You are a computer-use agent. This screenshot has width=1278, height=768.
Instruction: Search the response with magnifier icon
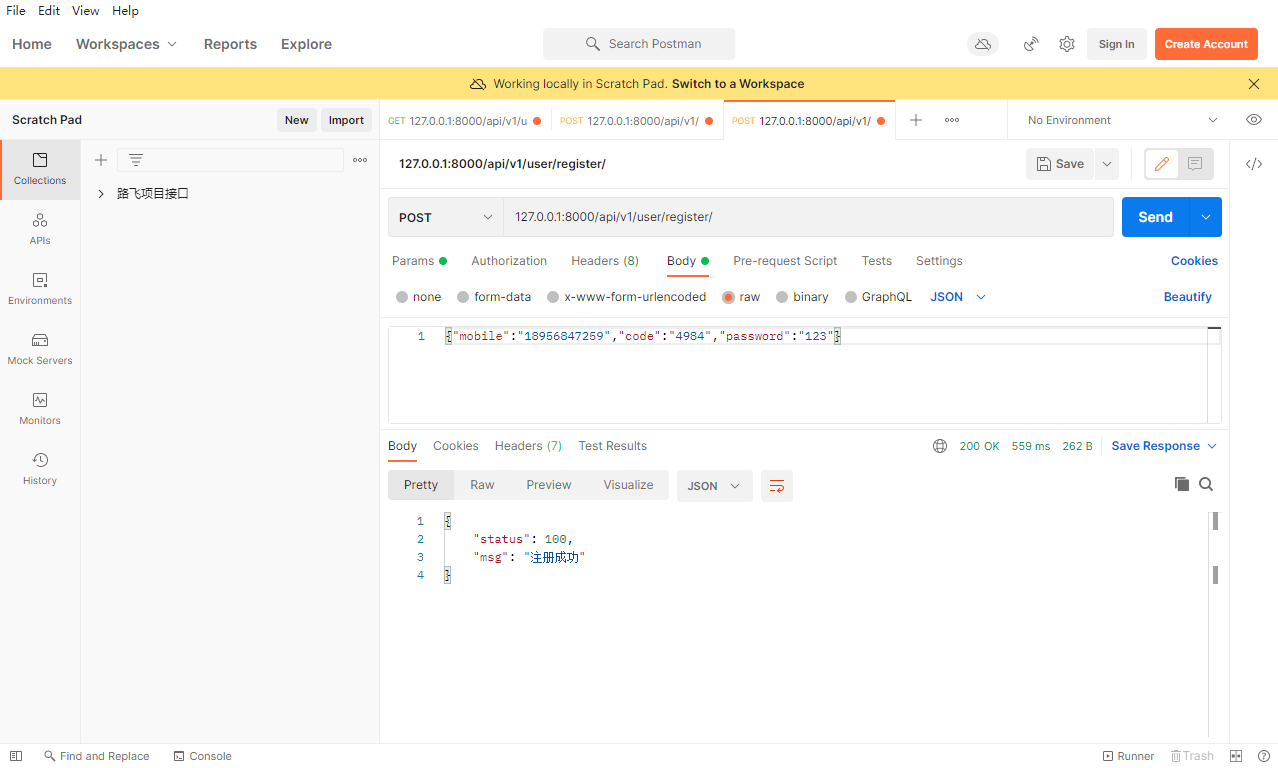1206,484
